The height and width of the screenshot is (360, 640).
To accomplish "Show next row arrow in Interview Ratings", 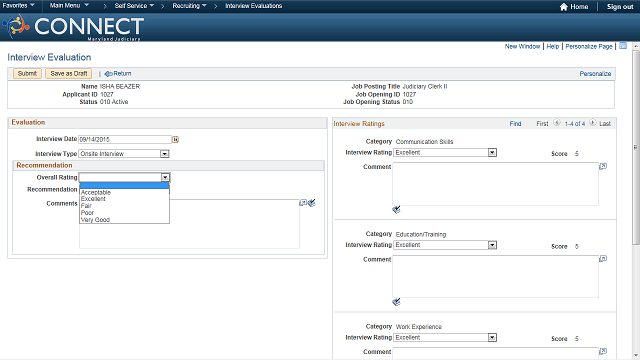I will [x=593, y=123].
